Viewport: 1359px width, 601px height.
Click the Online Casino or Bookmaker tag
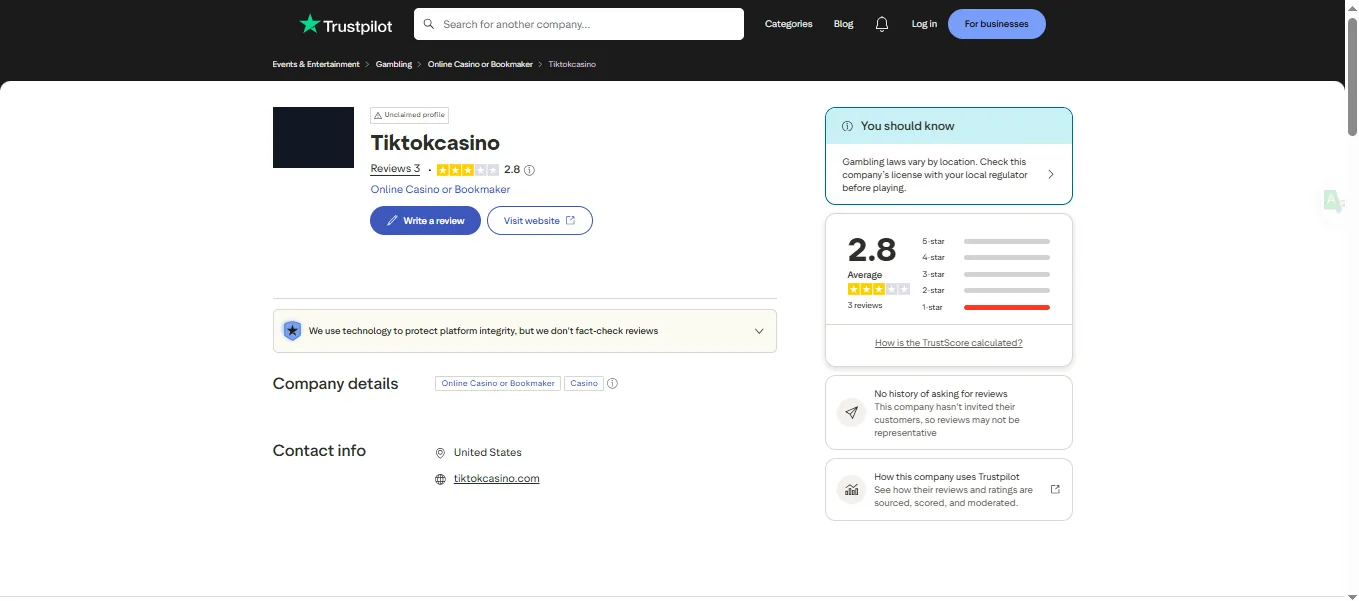pyautogui.click(x=498, y=383)
